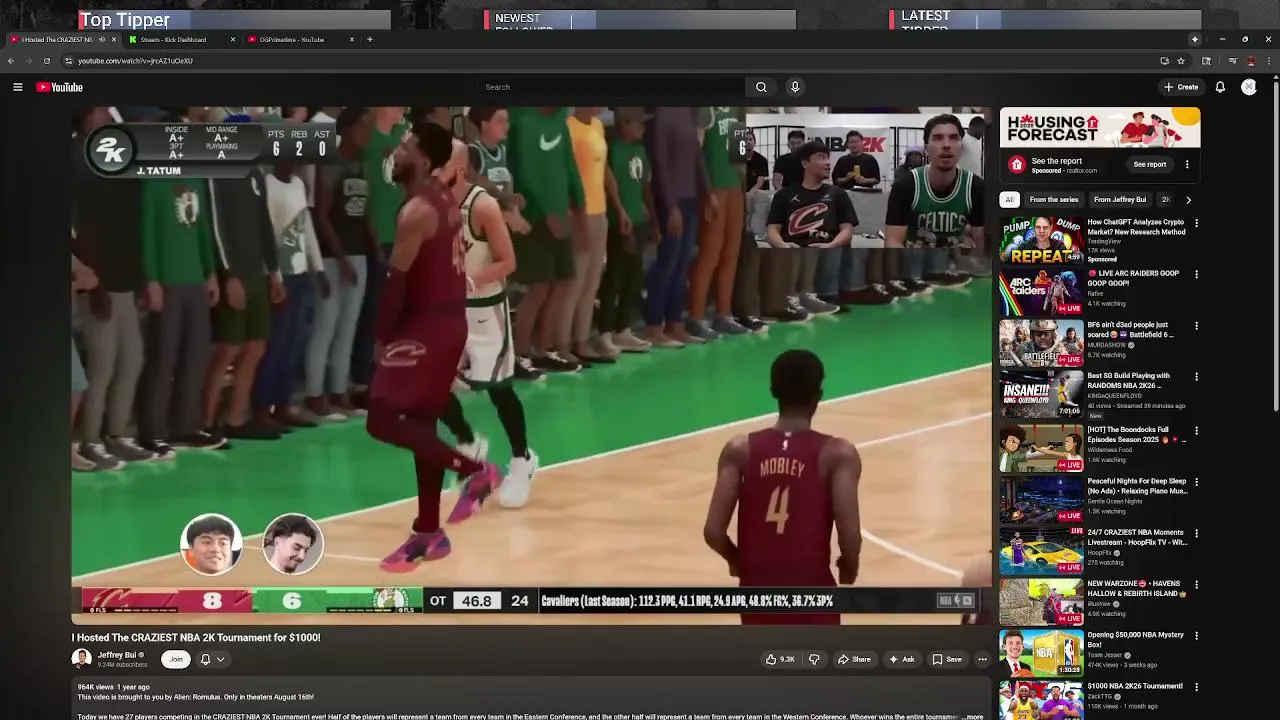This screenshot has width=1280, height=720.
Task: Click the Create button
Action: click(x=1181, y=87)
